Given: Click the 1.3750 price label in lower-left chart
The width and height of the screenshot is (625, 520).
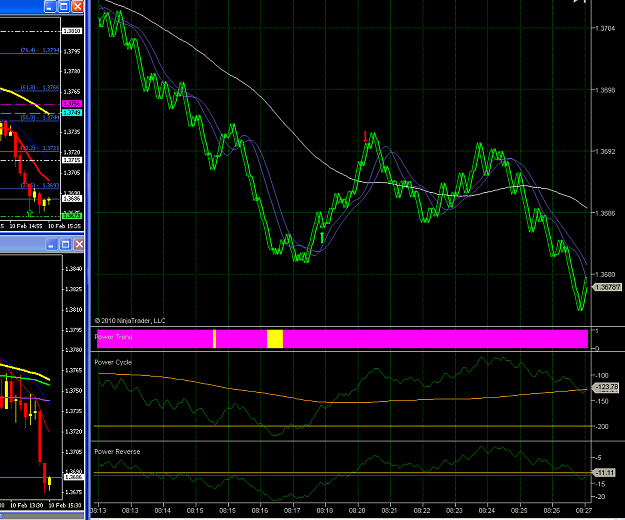Looking at the screenshot, I should click(74, 391).
